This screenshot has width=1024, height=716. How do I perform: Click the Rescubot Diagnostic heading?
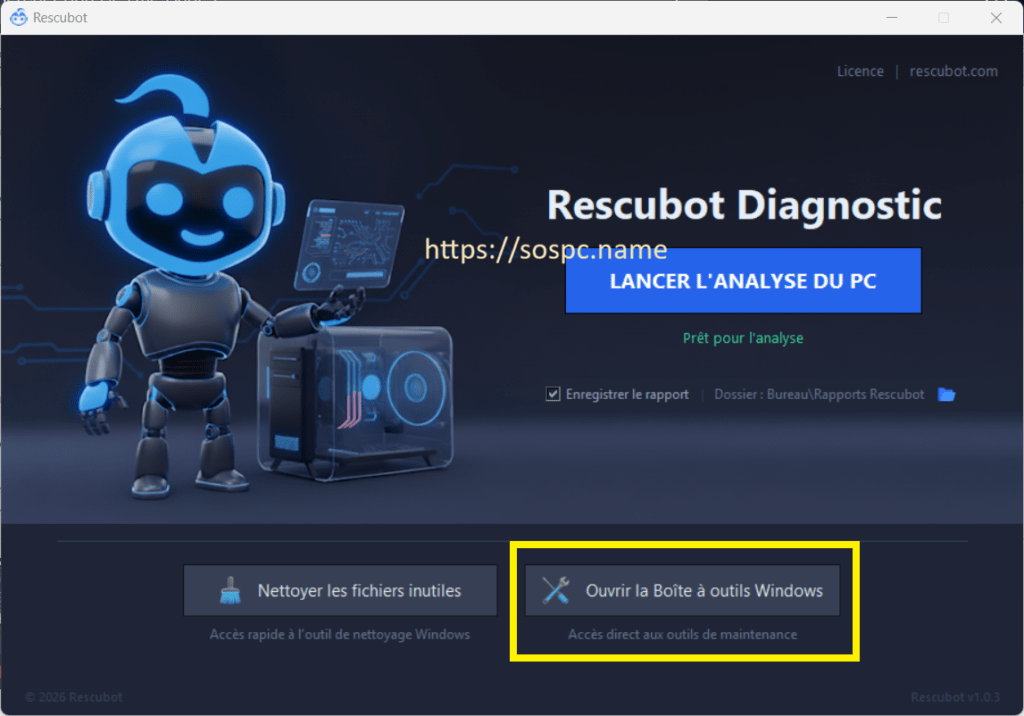tap(744, 204)
